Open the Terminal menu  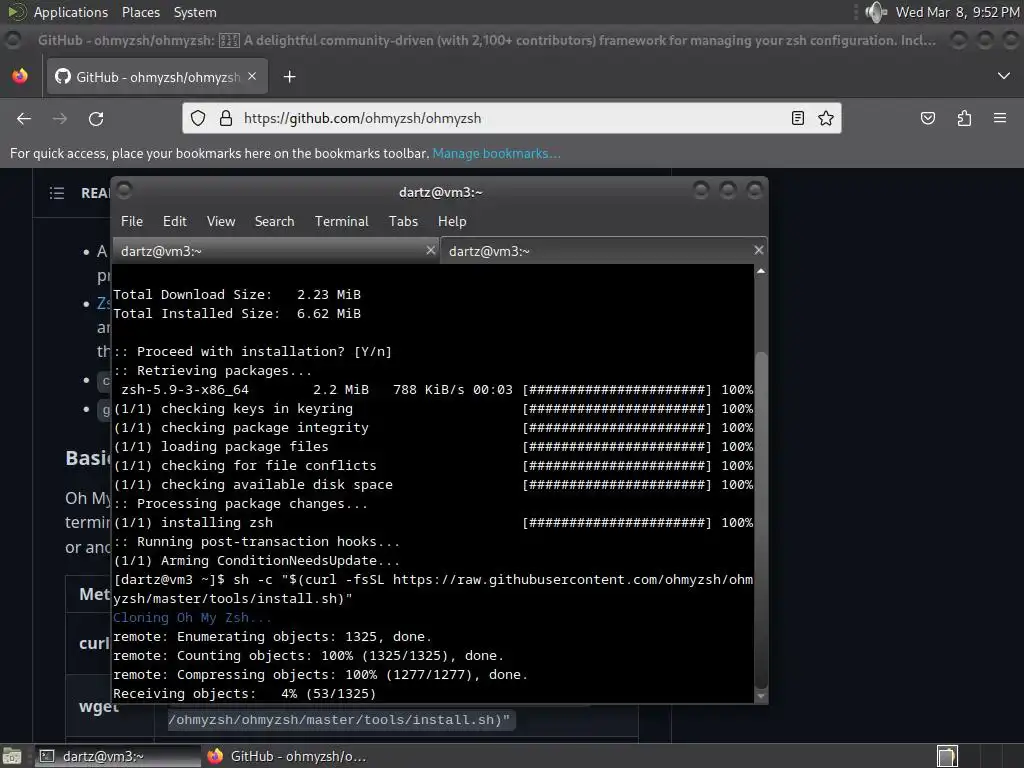click(x=342, y=221)
